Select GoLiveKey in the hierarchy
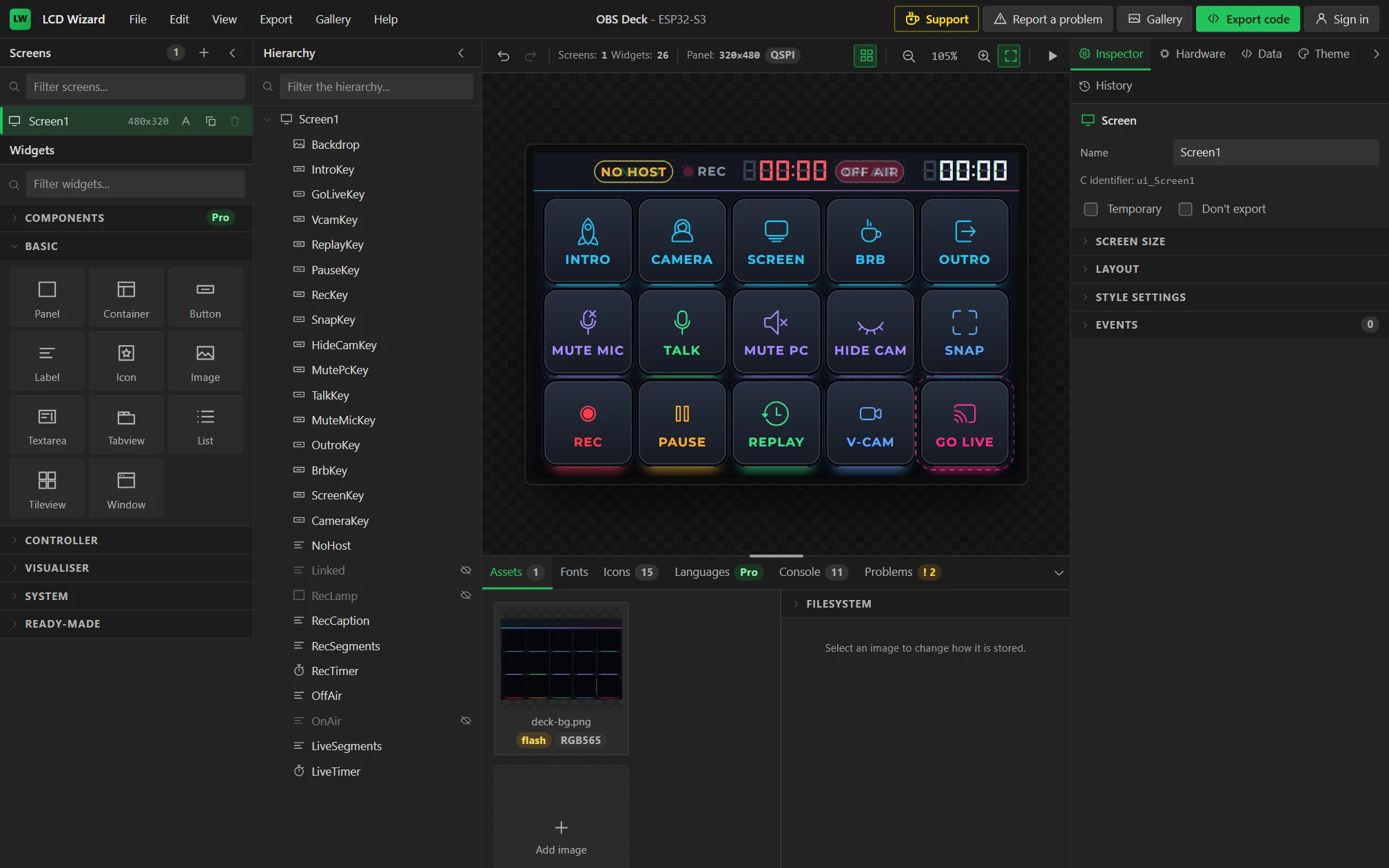 [338, 194]
